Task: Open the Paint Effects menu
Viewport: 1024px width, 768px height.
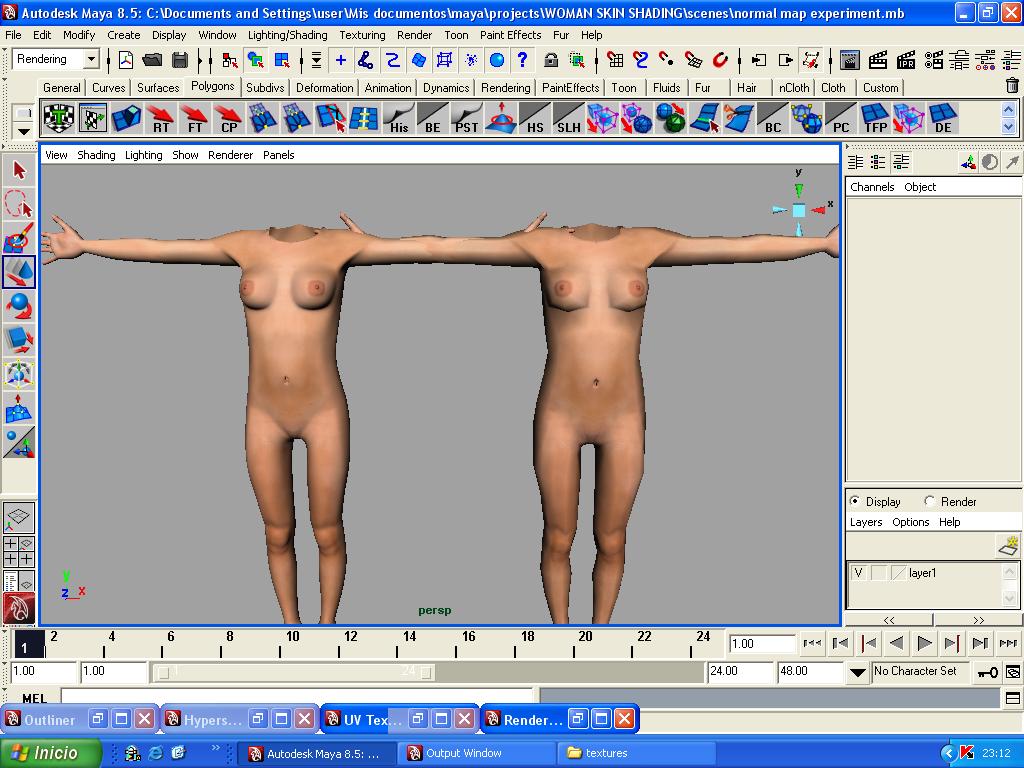Action: tap(510, 35)
